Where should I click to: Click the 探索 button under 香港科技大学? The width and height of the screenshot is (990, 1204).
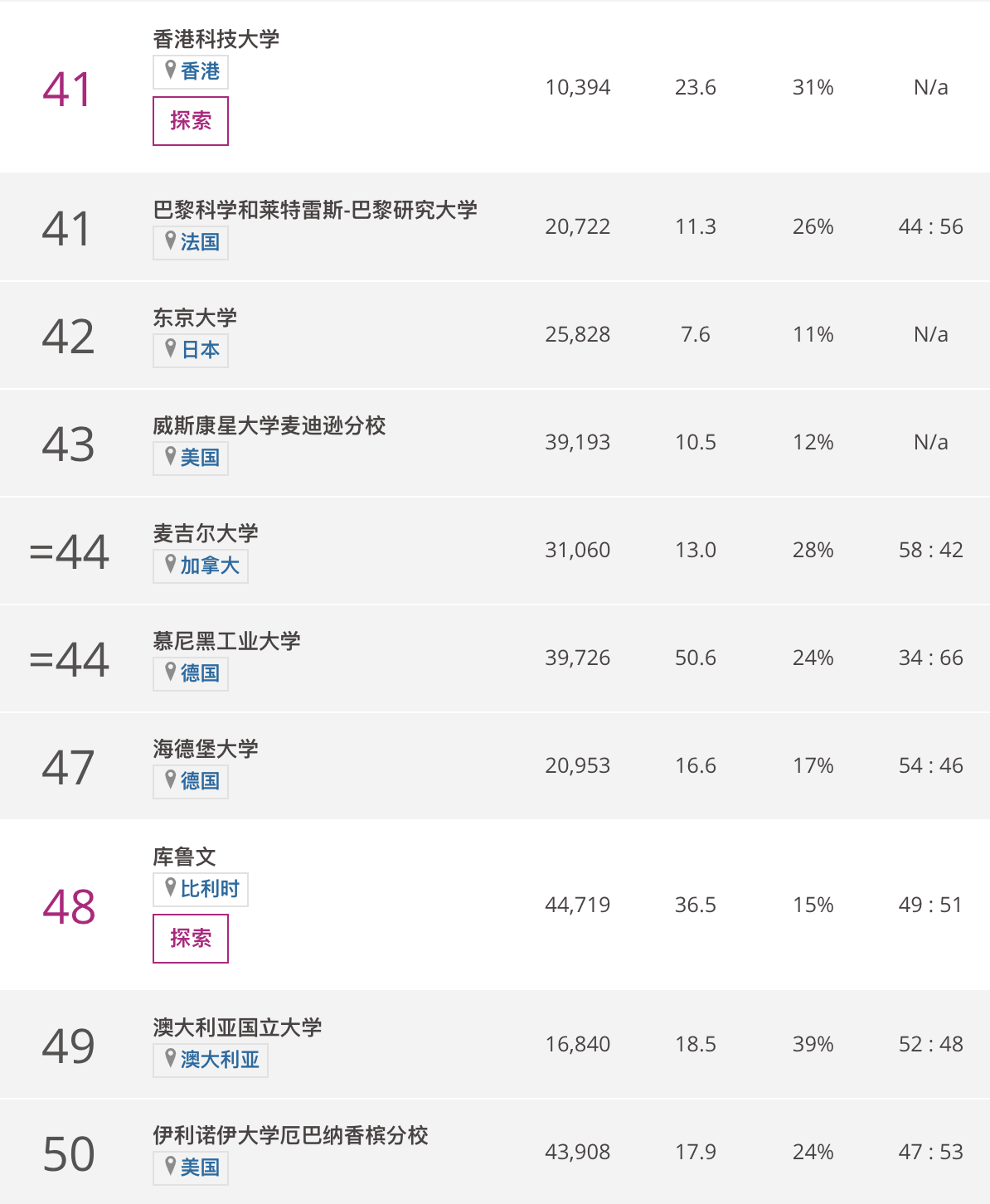(191, 121)
